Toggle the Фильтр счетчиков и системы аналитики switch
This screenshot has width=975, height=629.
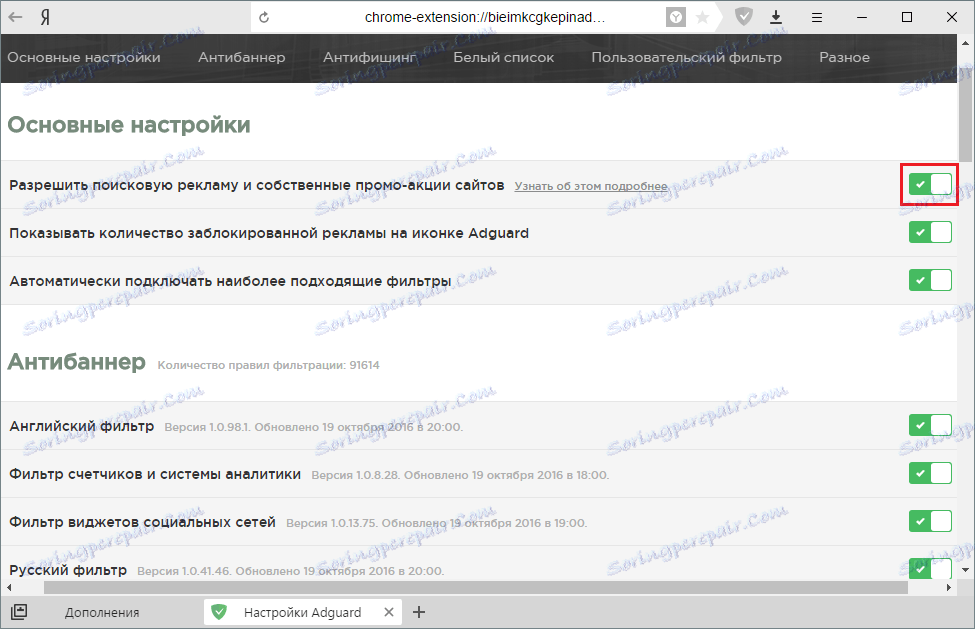pos(930,473)
